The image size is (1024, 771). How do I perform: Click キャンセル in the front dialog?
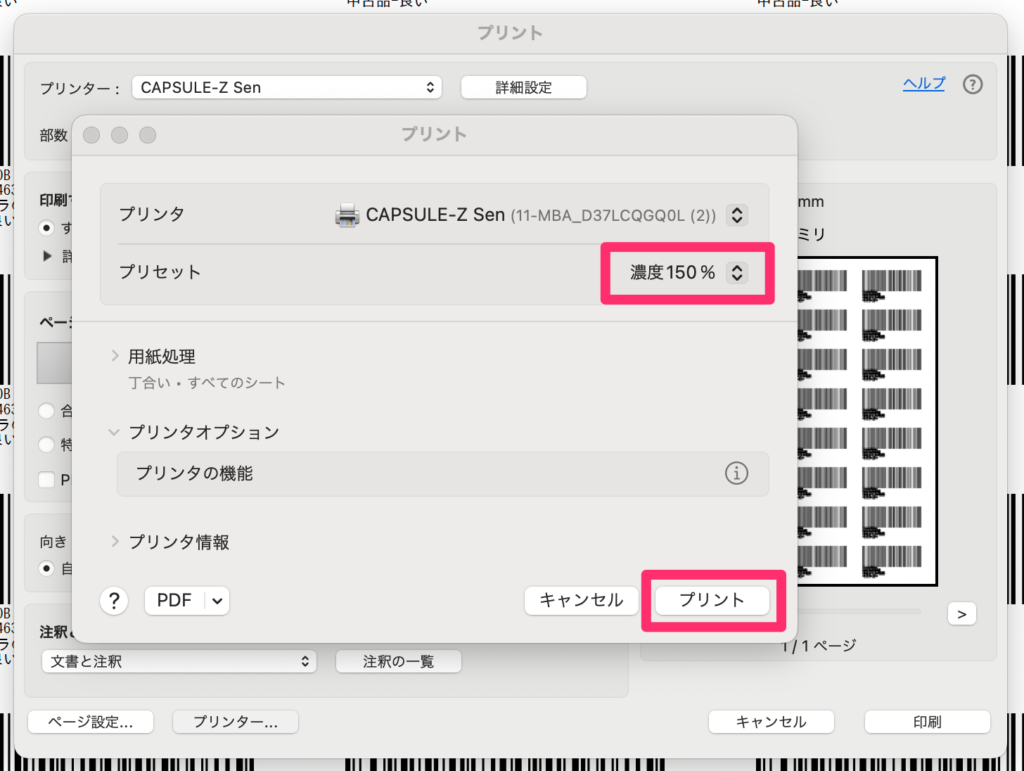tap(581, 600)
